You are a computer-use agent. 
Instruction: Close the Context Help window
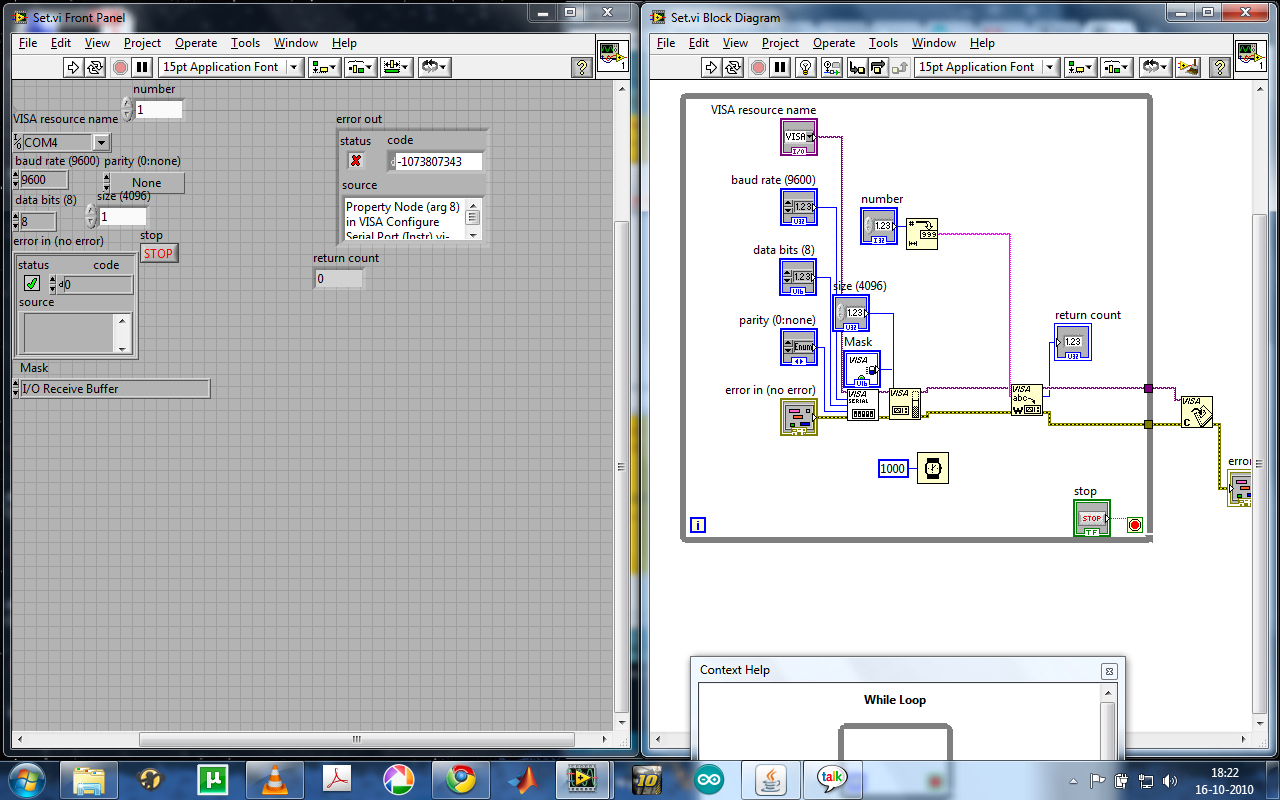(1108, 671)
